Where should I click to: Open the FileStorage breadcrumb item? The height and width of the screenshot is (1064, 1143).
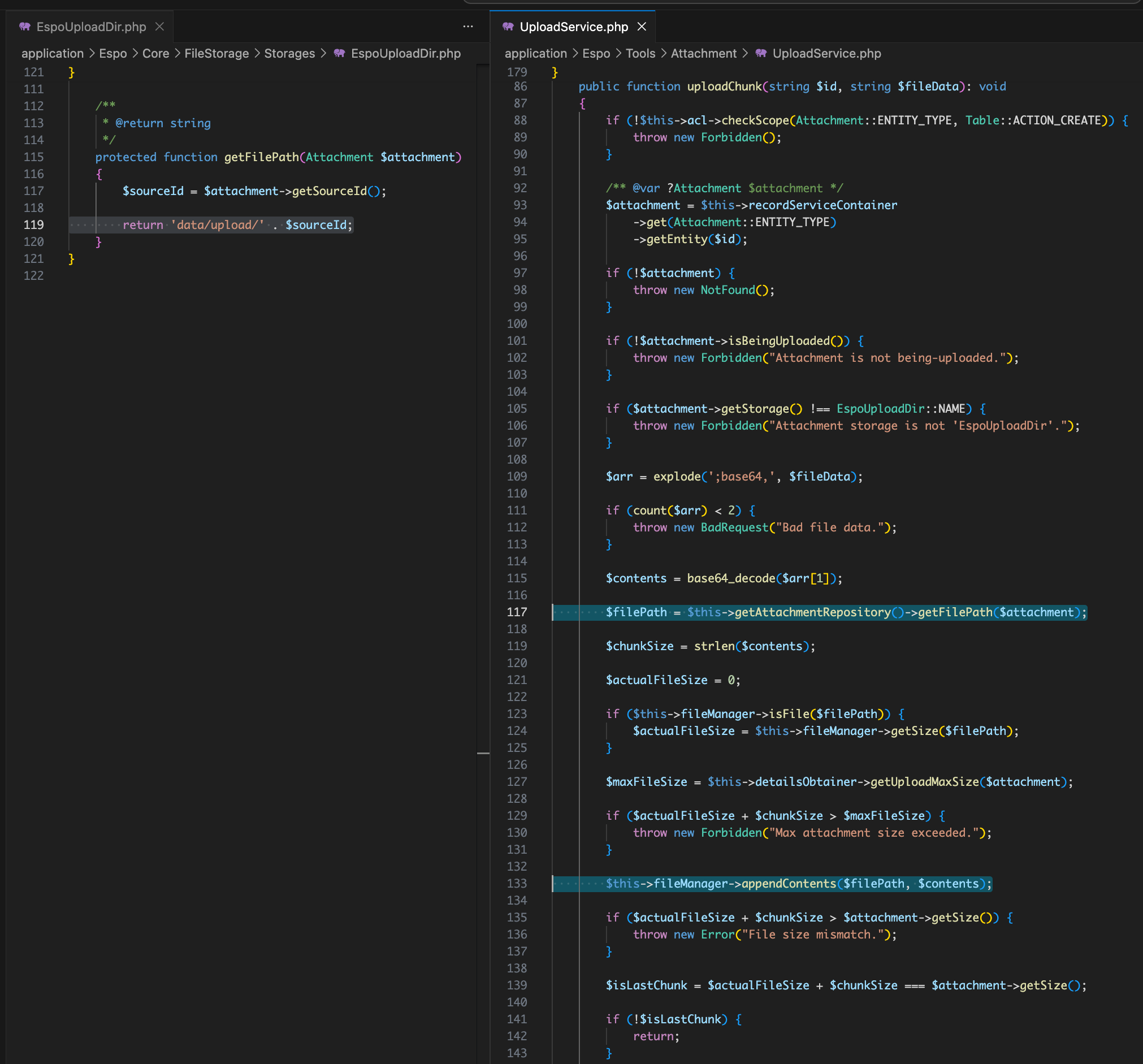pyautogui.click(x=216, y=54)
